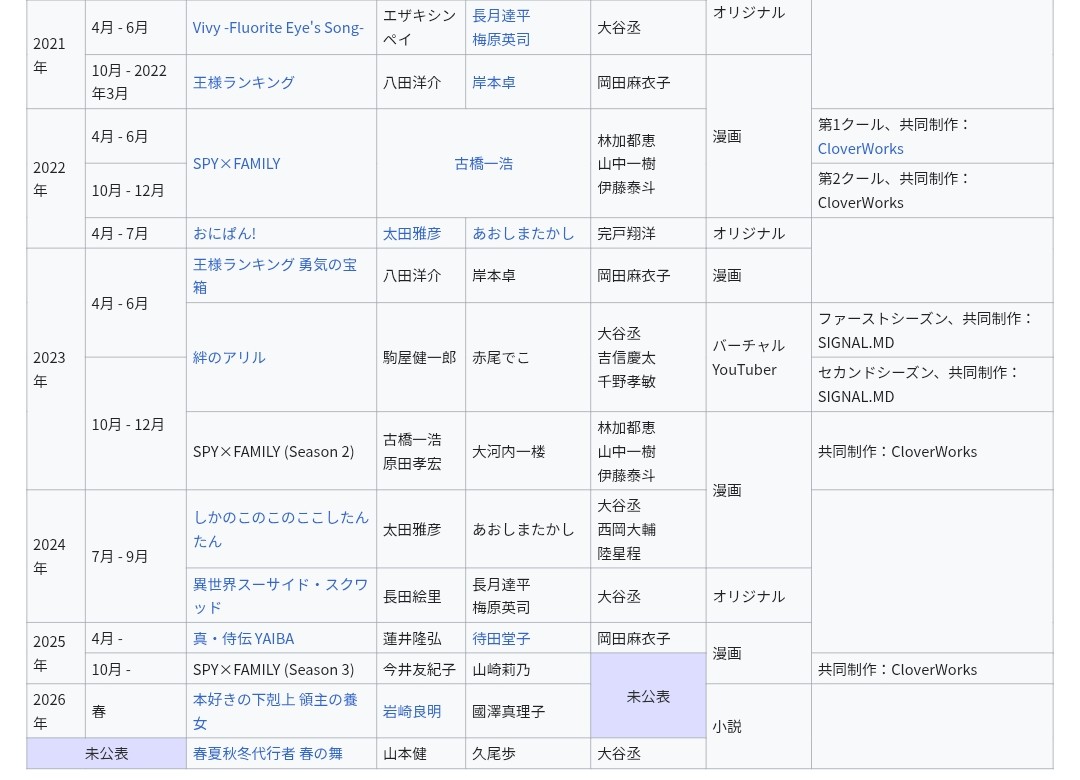
Task: Click the 梅原英司 link in the Vivy row
Action: [x=501, y=39]
